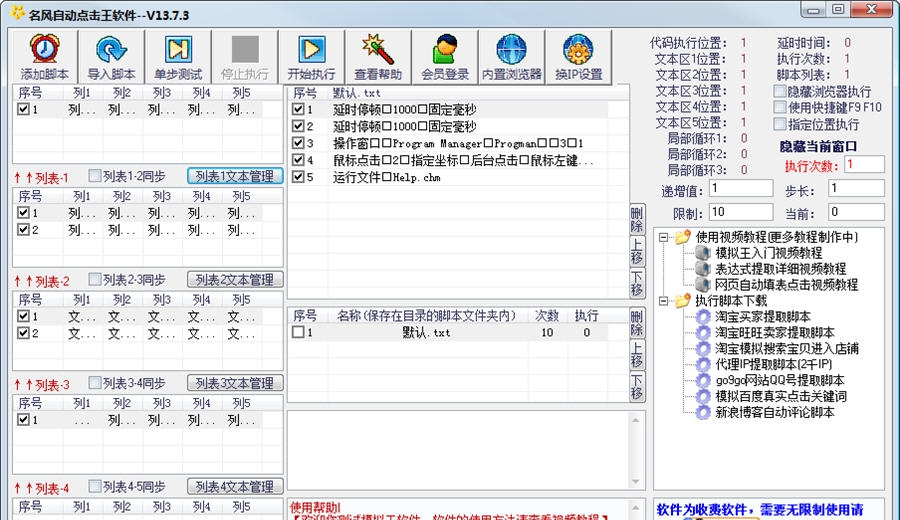Collapse 使用视频教程 tree node
900x520 pixels.
pos(664,237)
